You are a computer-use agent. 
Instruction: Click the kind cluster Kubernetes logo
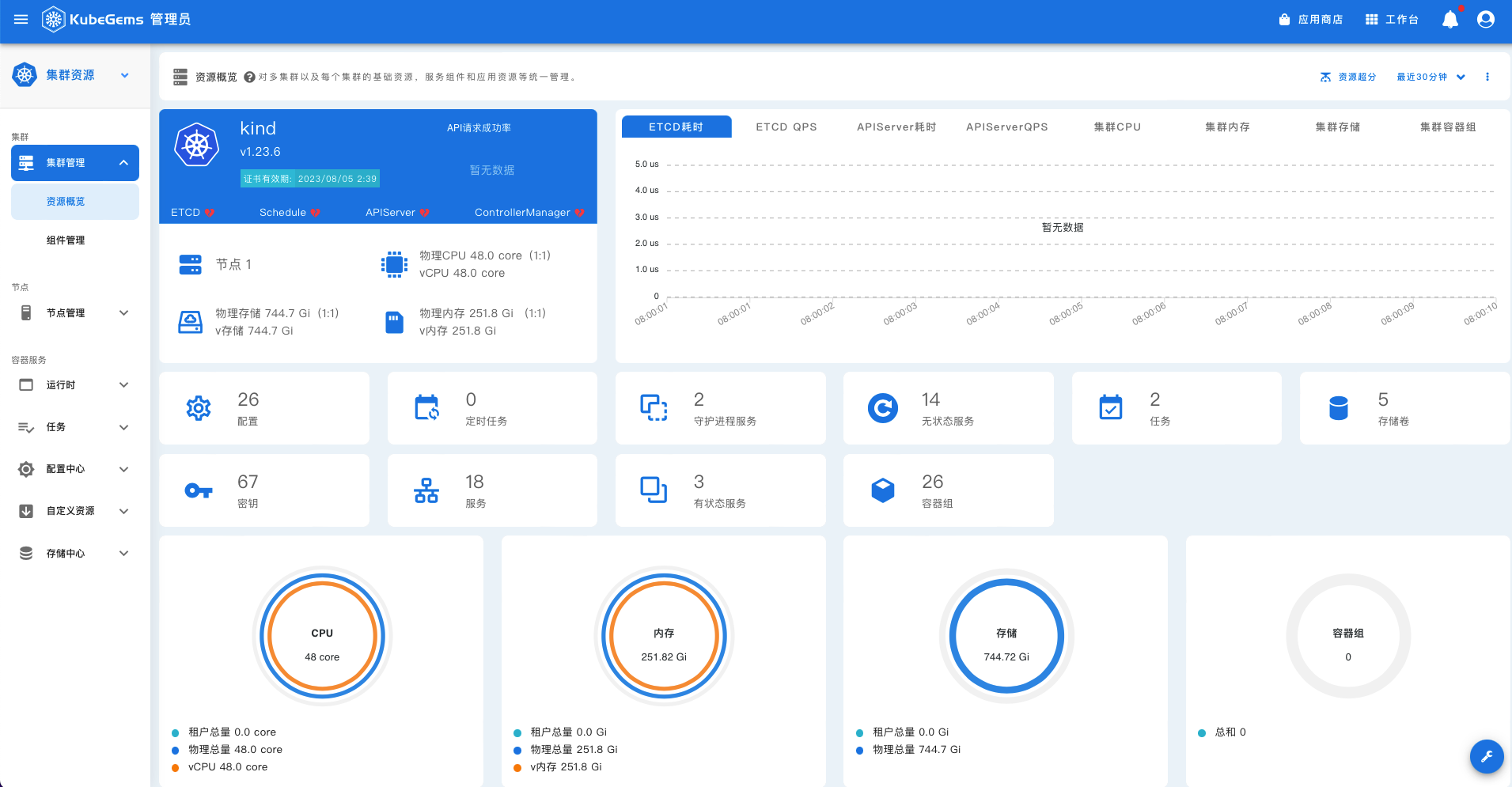[197, 145]
